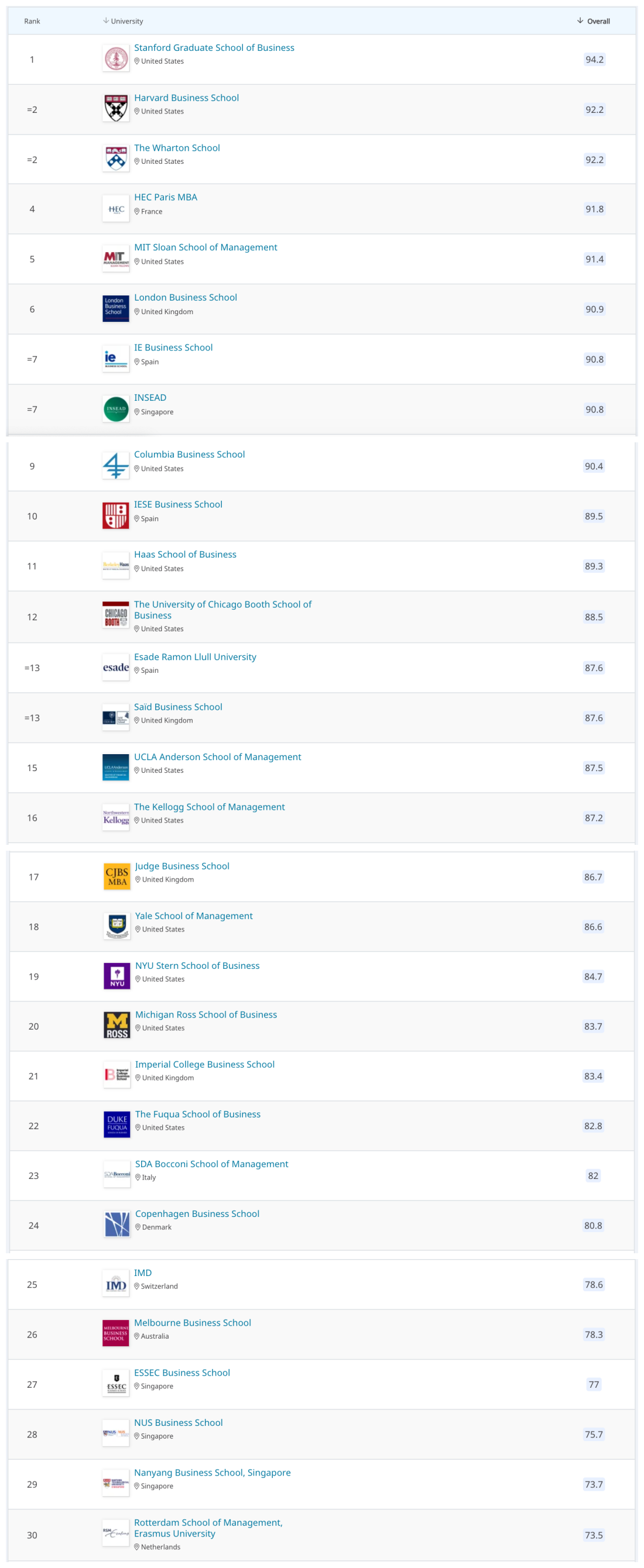Go to the INSEAD page
Screen dimensions: 644x1568
[x=150, y=397]
